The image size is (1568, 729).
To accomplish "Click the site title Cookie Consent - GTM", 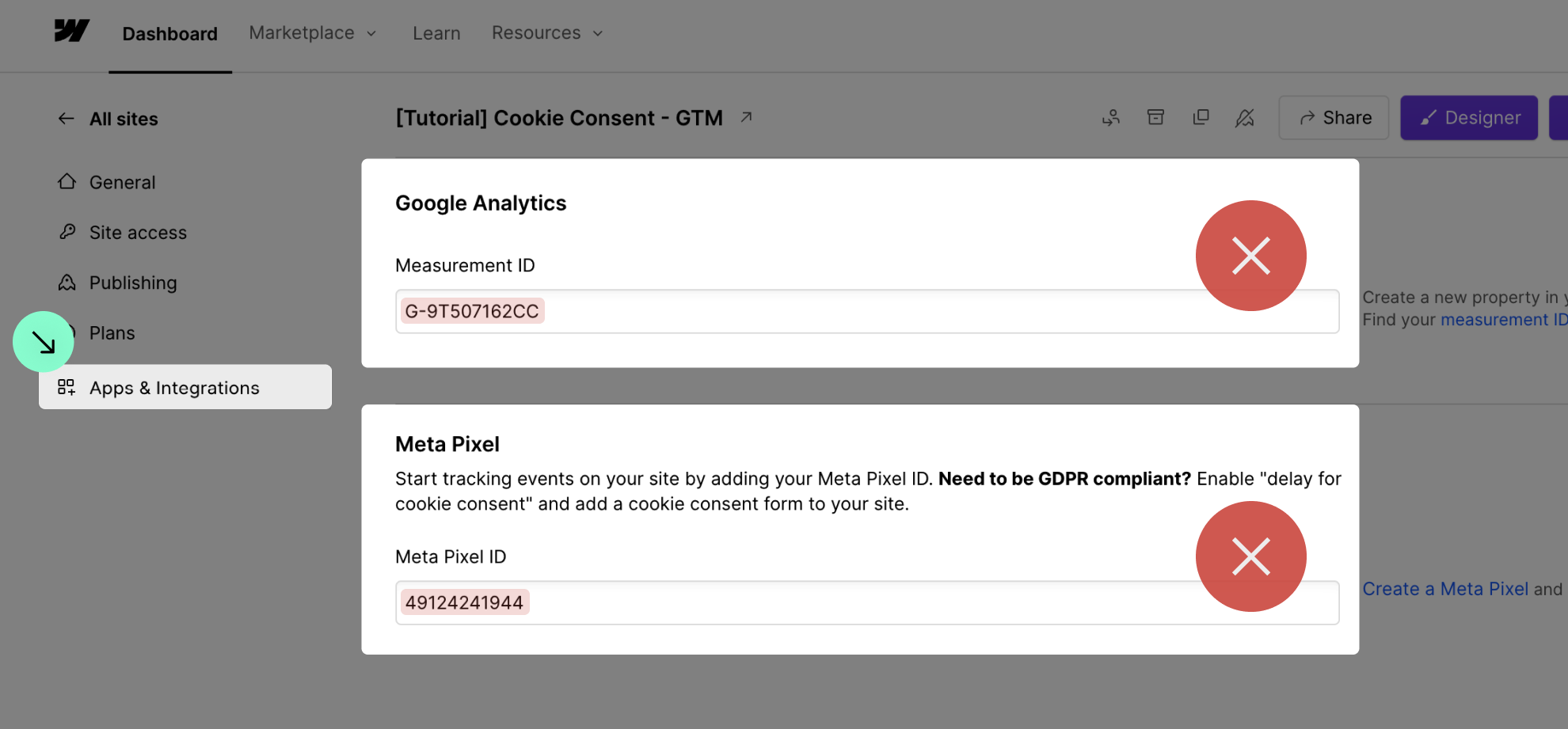I will point(559,118).
